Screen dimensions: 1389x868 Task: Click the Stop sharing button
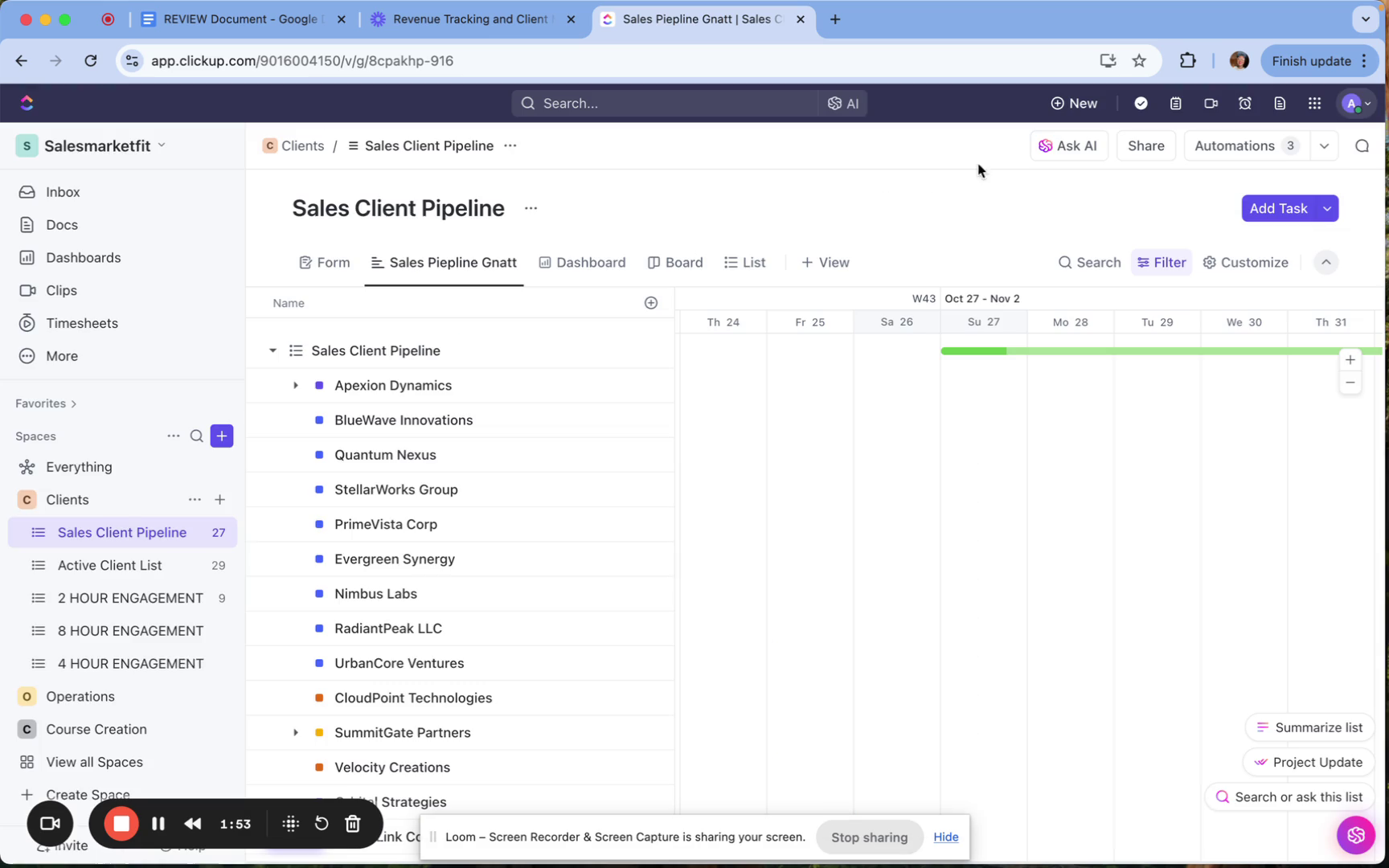click(869, 837)
